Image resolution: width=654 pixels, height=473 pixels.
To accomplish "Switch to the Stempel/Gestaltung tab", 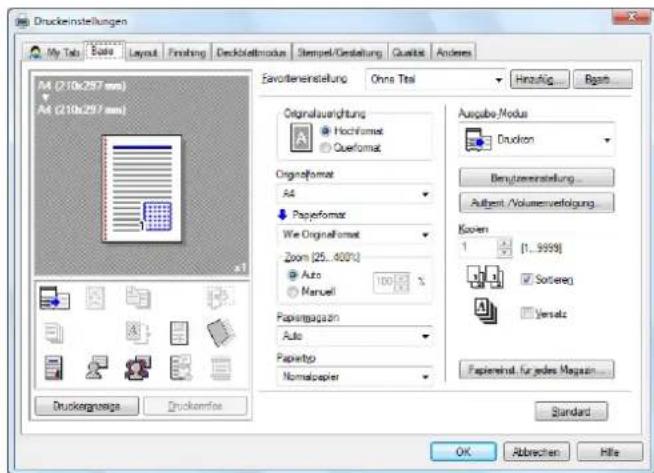I will pyautogui.click(x=340, y=53).
